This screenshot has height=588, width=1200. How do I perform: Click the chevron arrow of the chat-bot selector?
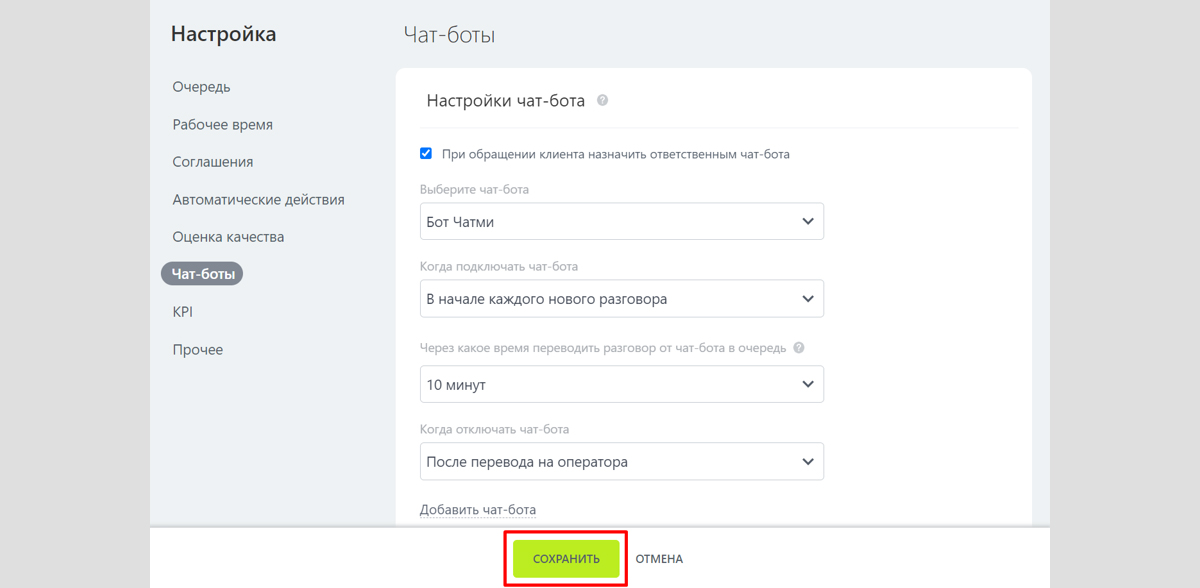pos(808,222)
